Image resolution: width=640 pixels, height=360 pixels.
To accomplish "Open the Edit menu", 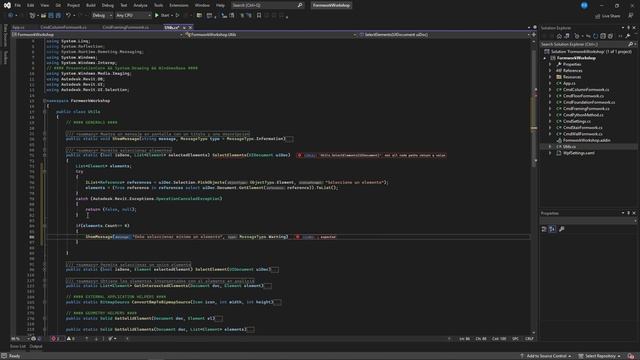I will [x=31, y=5].
